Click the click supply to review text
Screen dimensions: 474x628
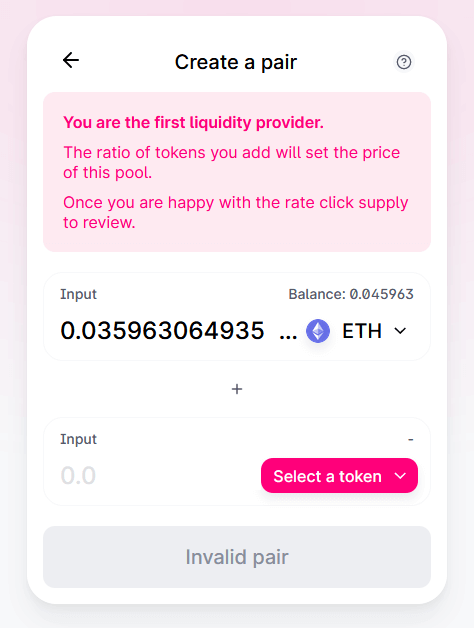coord(236,213)
